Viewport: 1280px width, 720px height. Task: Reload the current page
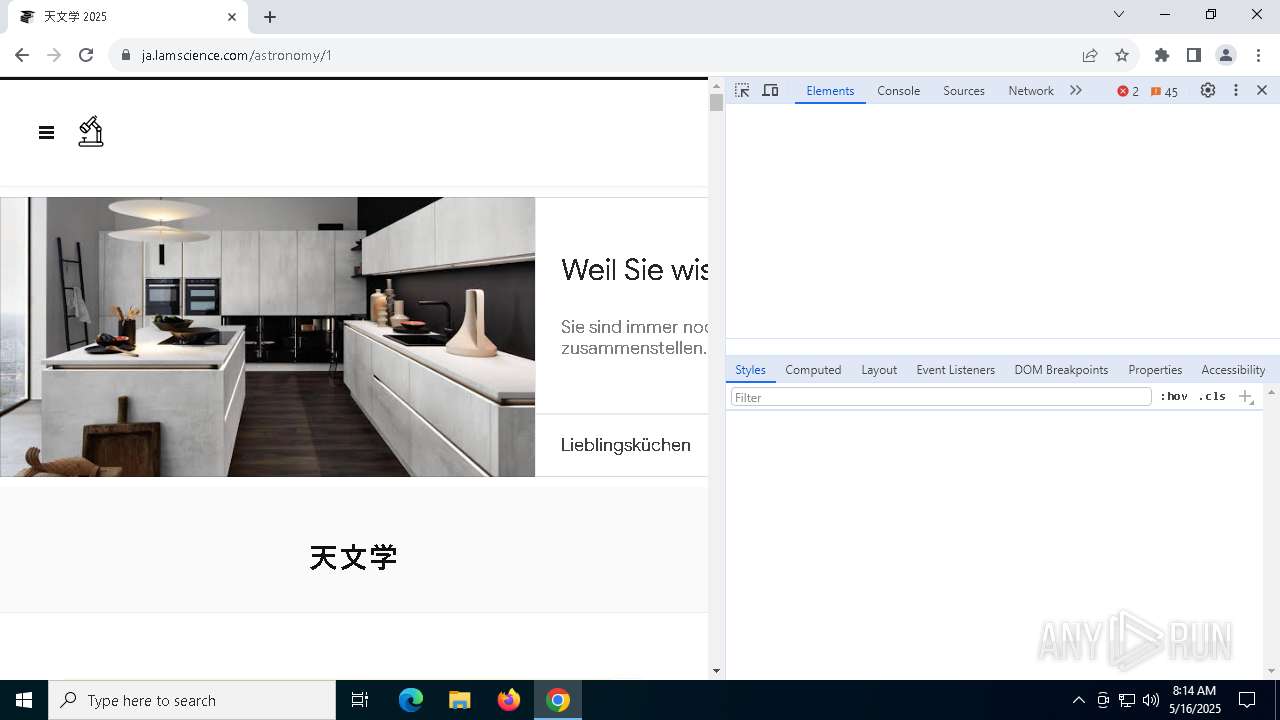86,55
